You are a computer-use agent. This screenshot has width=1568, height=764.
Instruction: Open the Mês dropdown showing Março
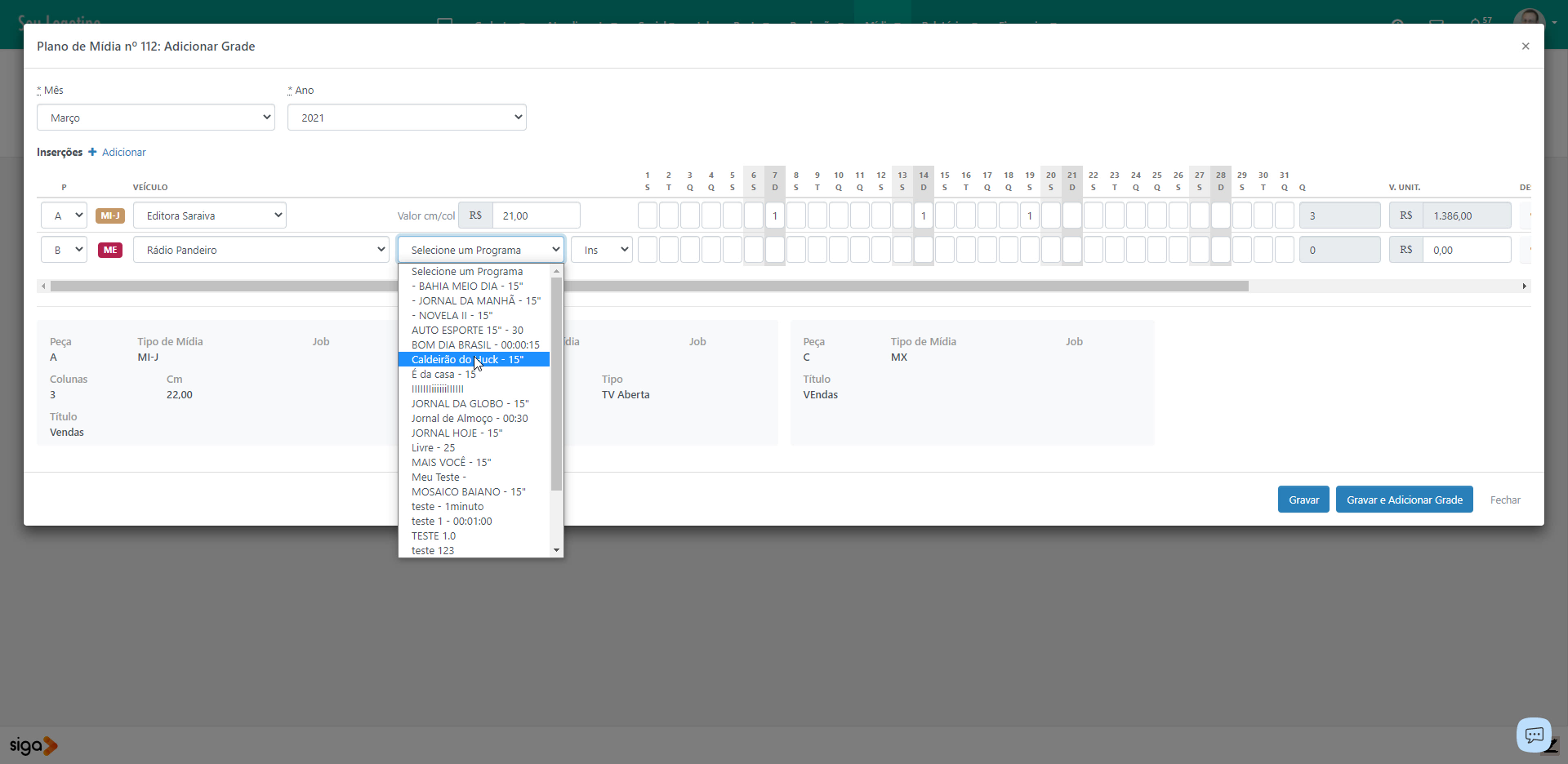[156, 118]
